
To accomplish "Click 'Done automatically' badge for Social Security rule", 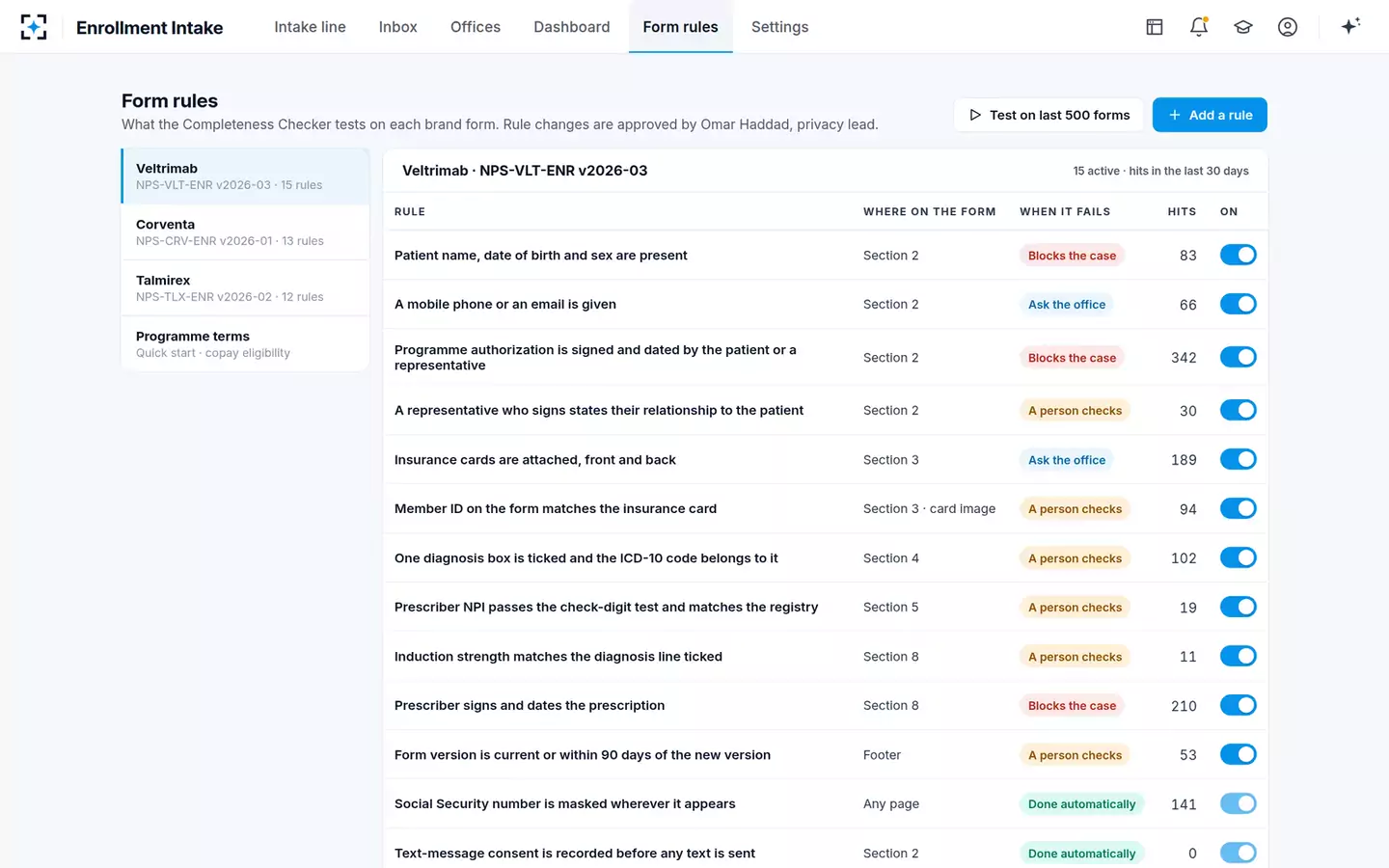I will click(x=1081, y=804).
